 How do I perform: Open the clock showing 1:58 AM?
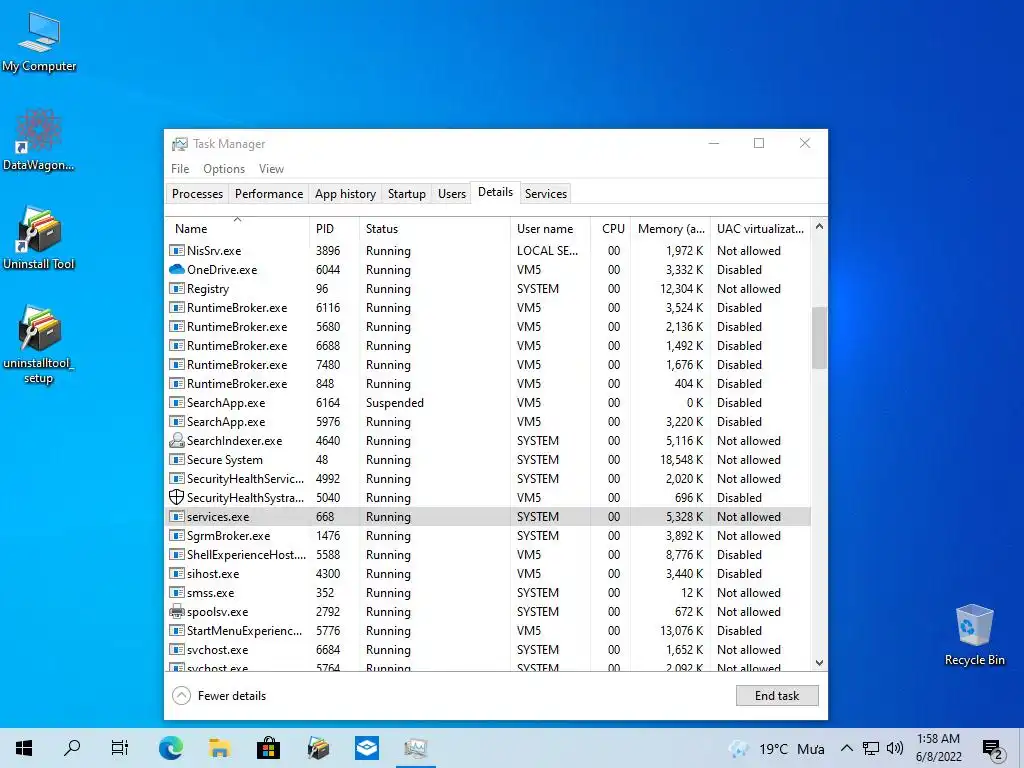click(x=938, y=748)
